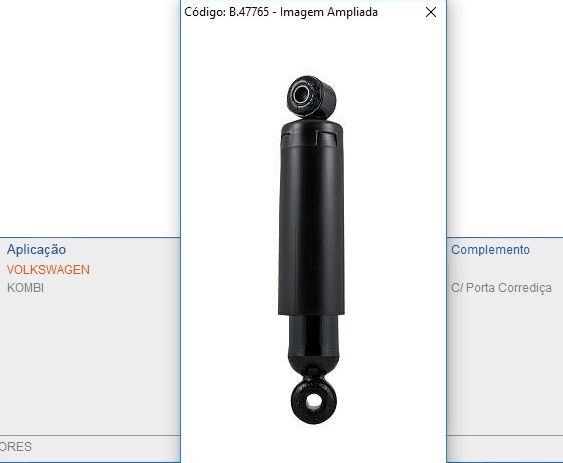Click the partially visible ORES footer label
The height and width of the screenshot is (463, 563).
point(15,446)
